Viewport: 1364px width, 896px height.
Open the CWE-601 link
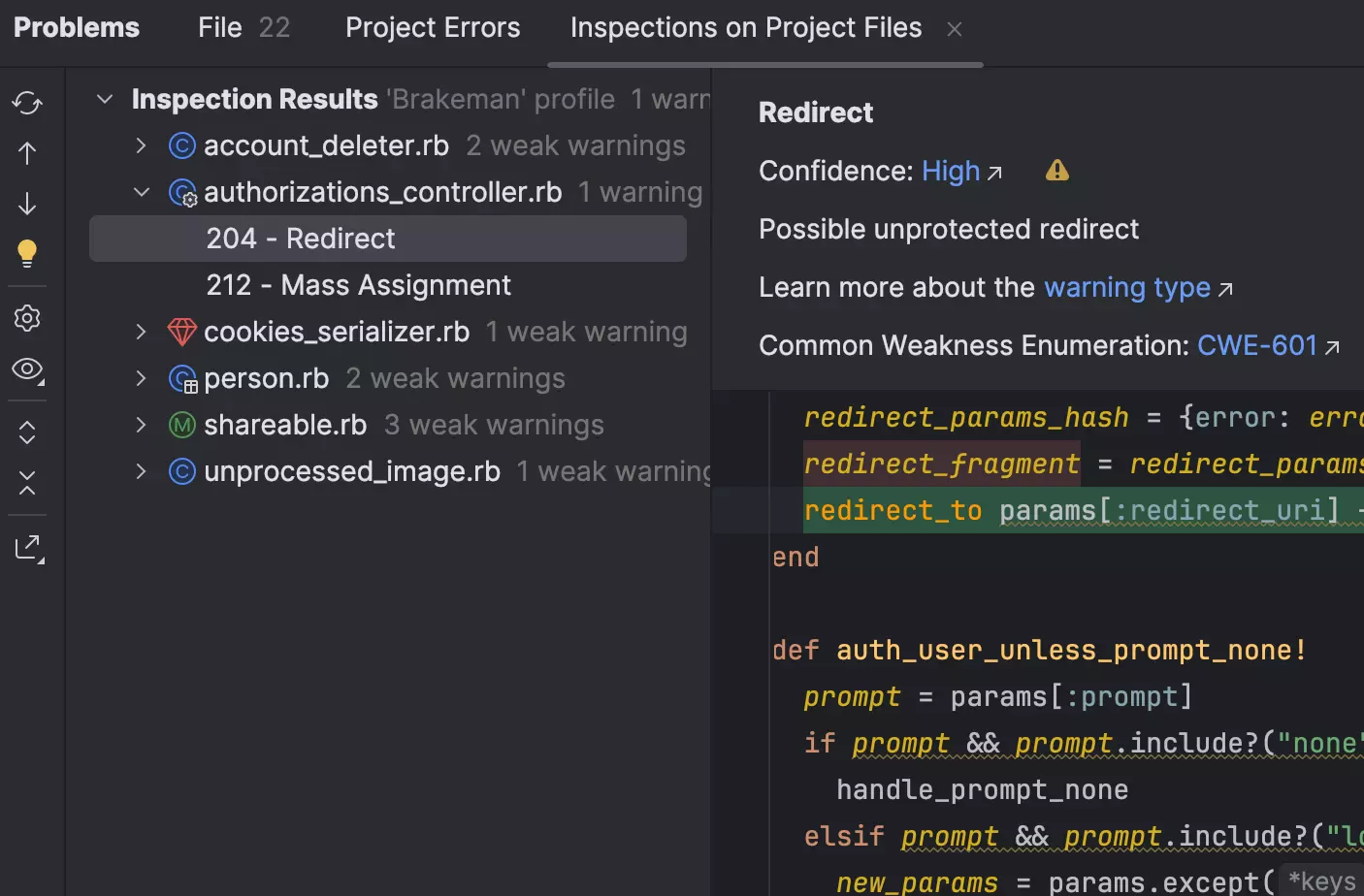(x=1257, y=345)
